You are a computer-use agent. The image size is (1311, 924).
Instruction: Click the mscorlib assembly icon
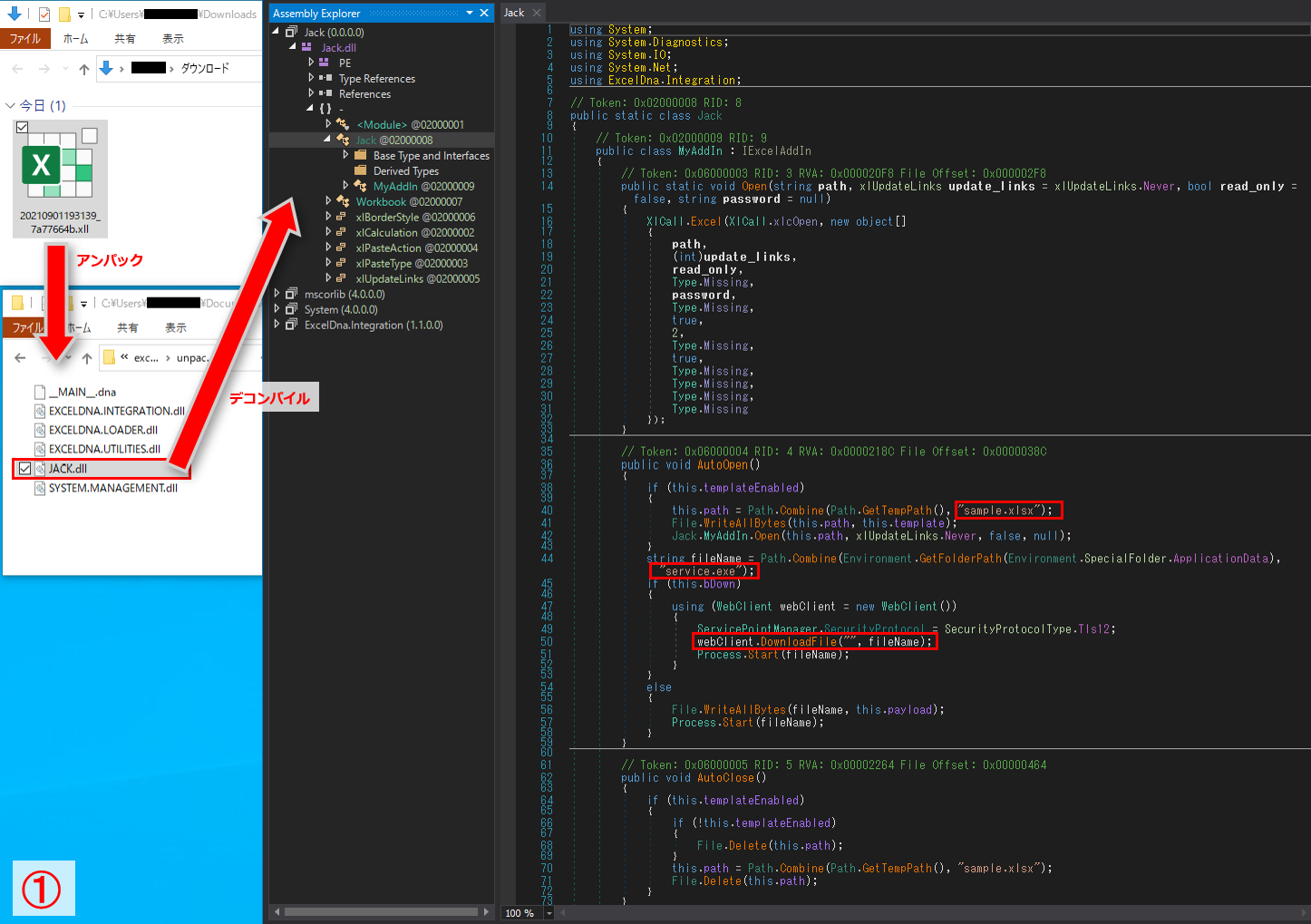(x=291, y=294)
